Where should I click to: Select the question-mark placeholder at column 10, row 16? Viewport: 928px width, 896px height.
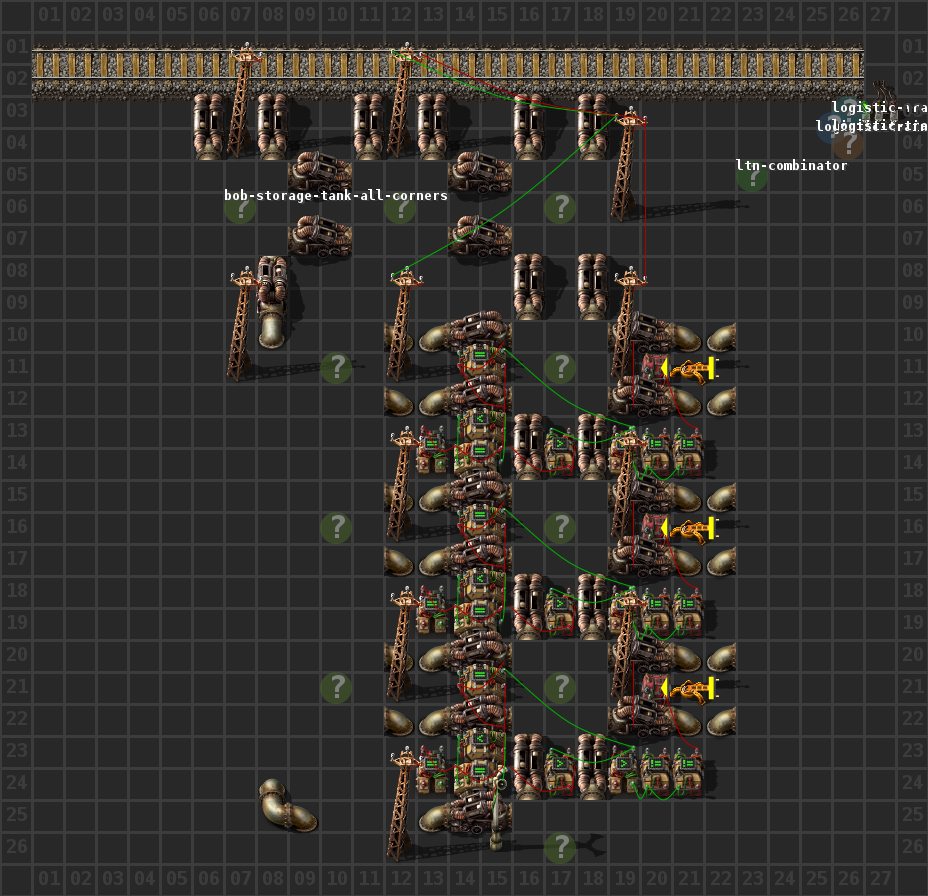(x=336, y=527)
